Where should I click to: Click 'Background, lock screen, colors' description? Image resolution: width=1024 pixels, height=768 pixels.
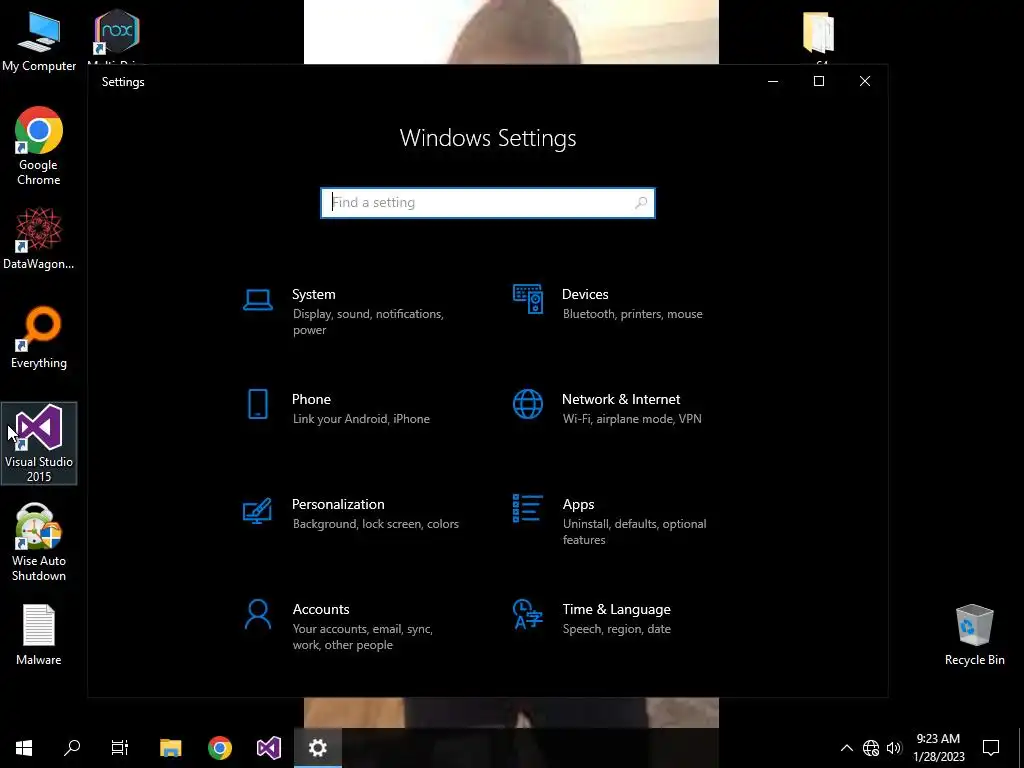[376, 524]
